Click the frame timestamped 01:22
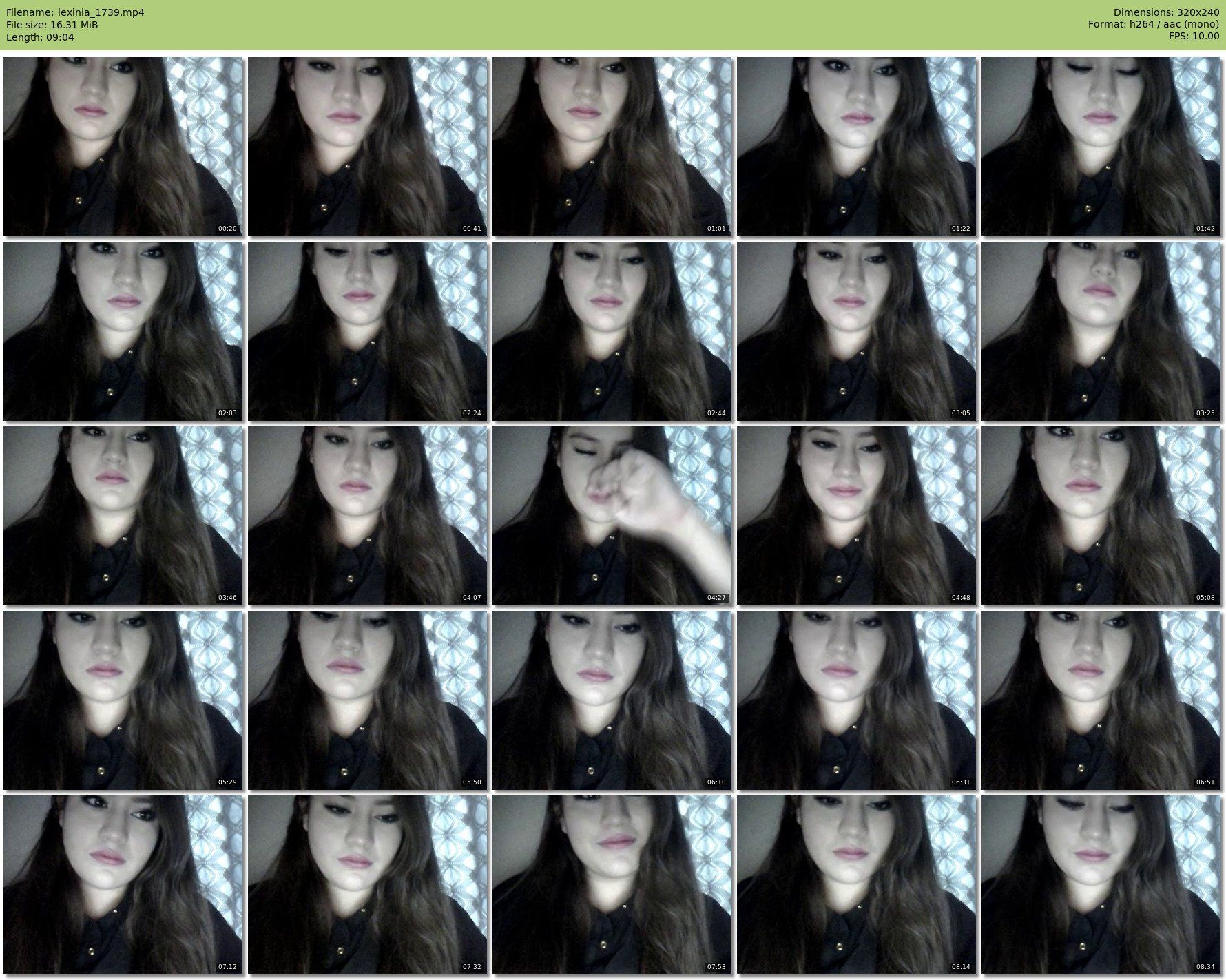1226x980 pixels. click(856, 147)
